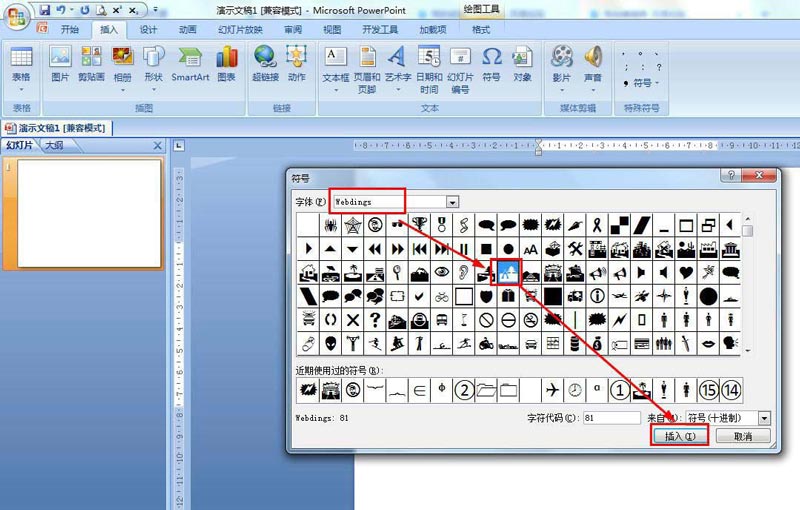Image resolution: width=800 pixels, height=510 pixels.
Task: Select the spider symbol in Webdings grid
Action: [x=330, y=224]
